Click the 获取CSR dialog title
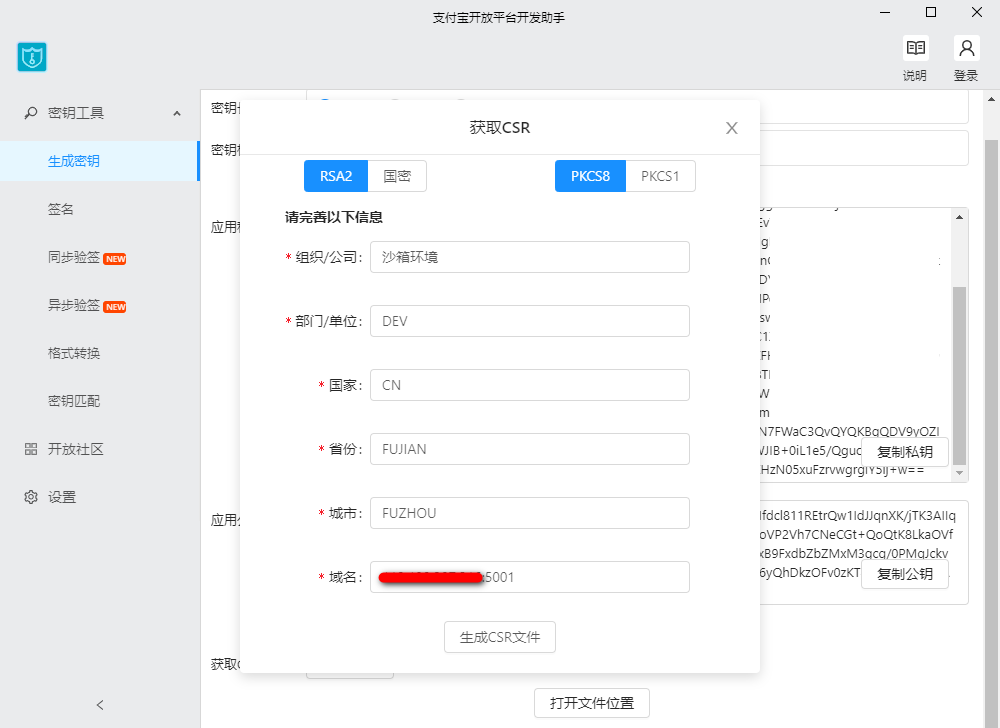This screenshot has height=728, width=1000. (500, 127)
